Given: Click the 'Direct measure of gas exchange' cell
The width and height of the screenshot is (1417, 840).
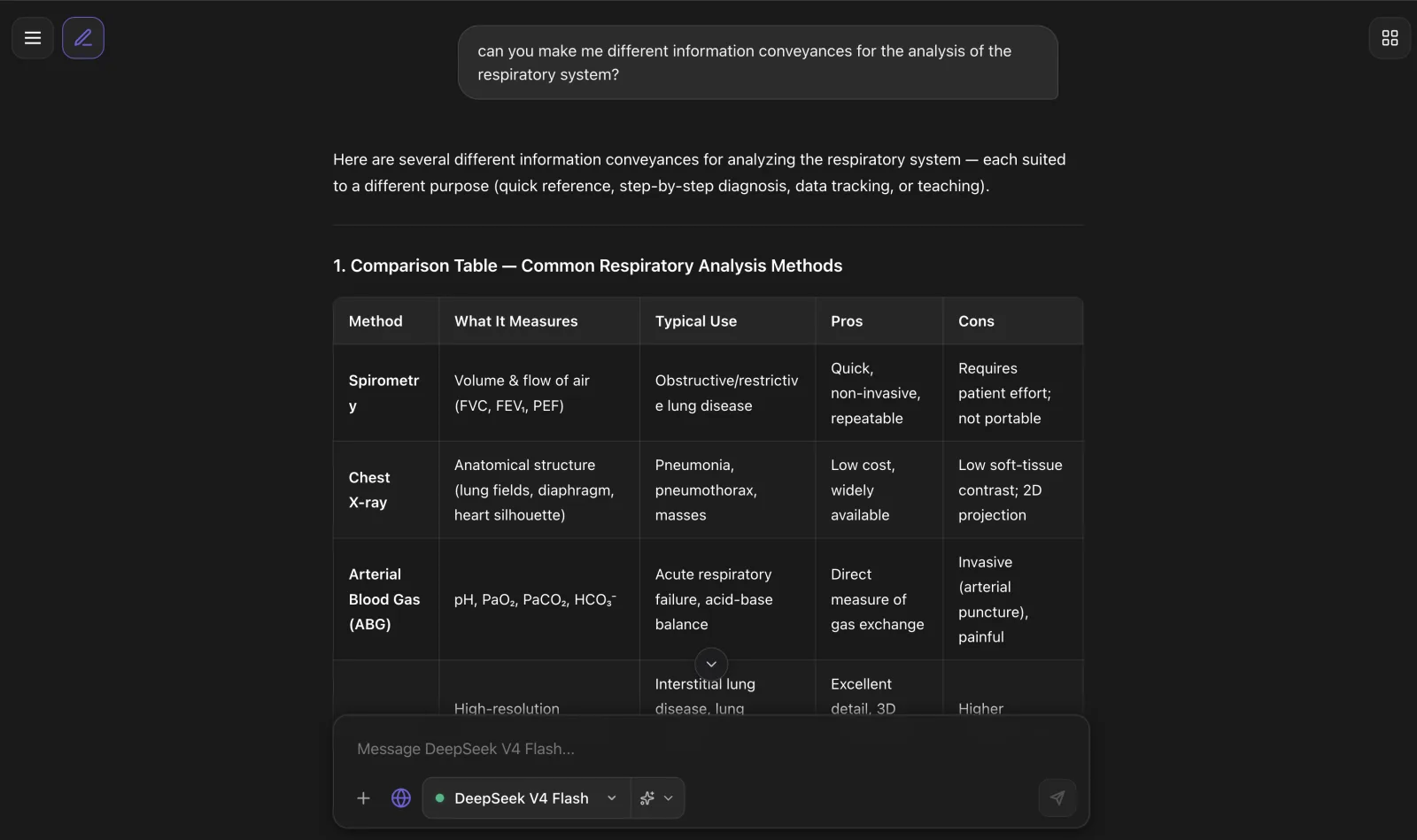Looking at the screenshot, I should click(x=879, y=599).
